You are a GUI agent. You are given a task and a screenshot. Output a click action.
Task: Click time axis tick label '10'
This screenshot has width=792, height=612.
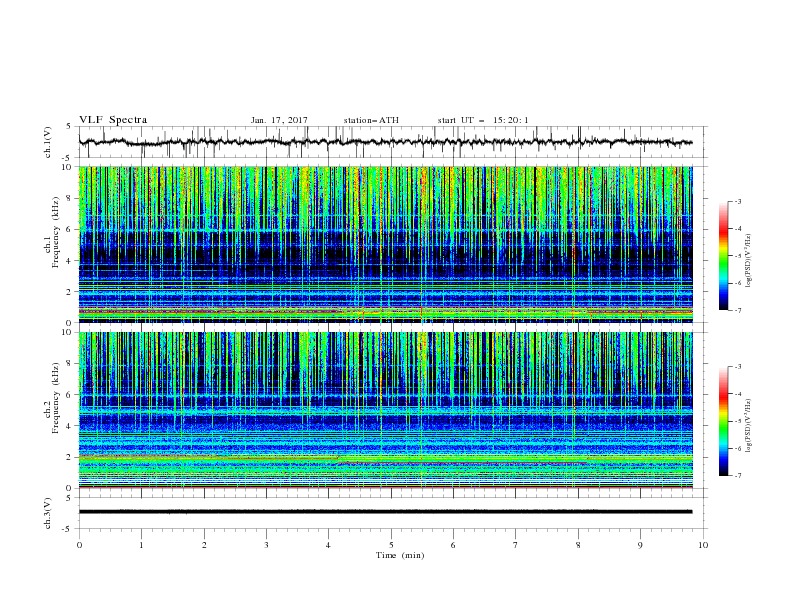[703, 545]
